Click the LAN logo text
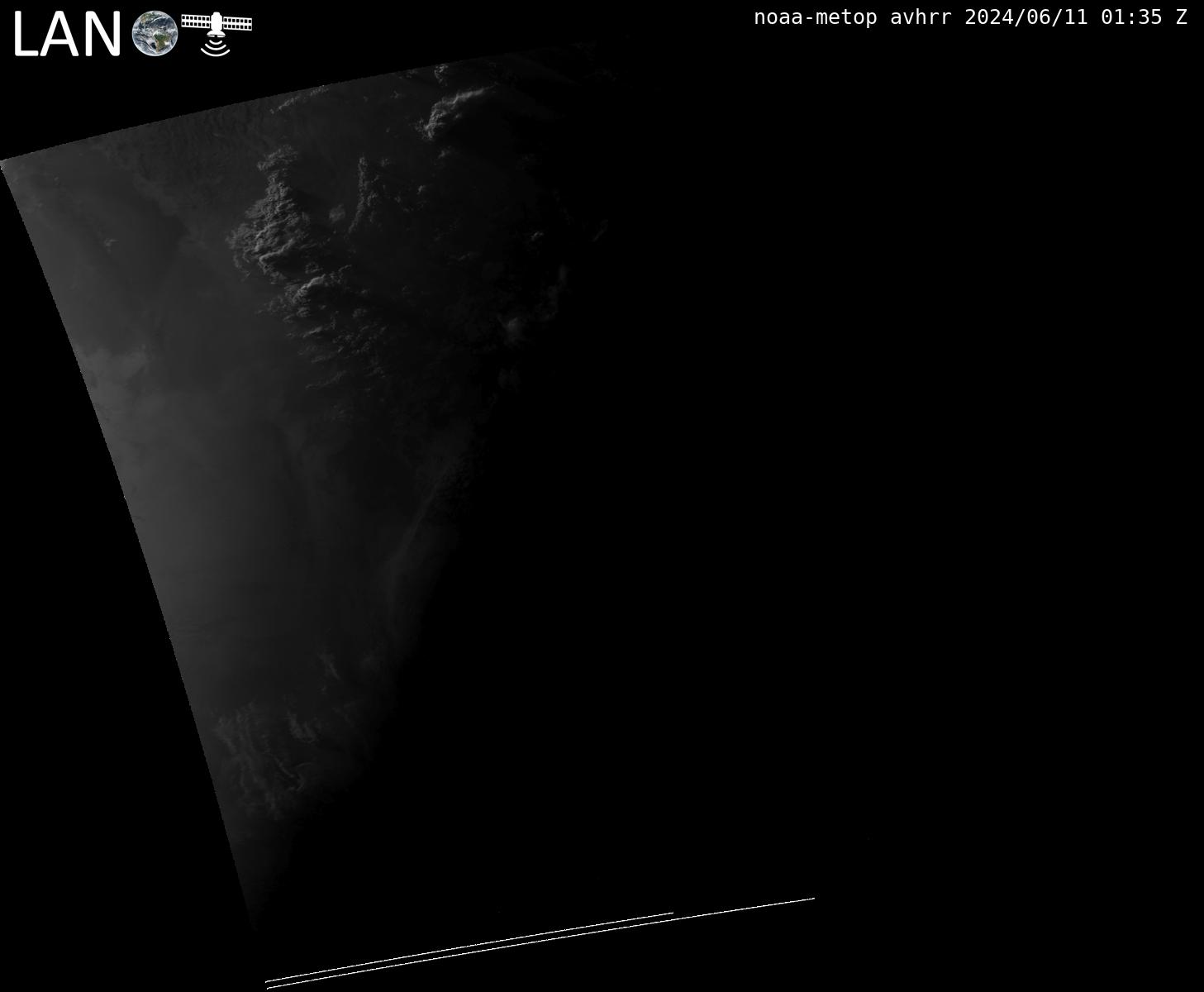This screenshot has width=1204, height=992. point(67,36)
